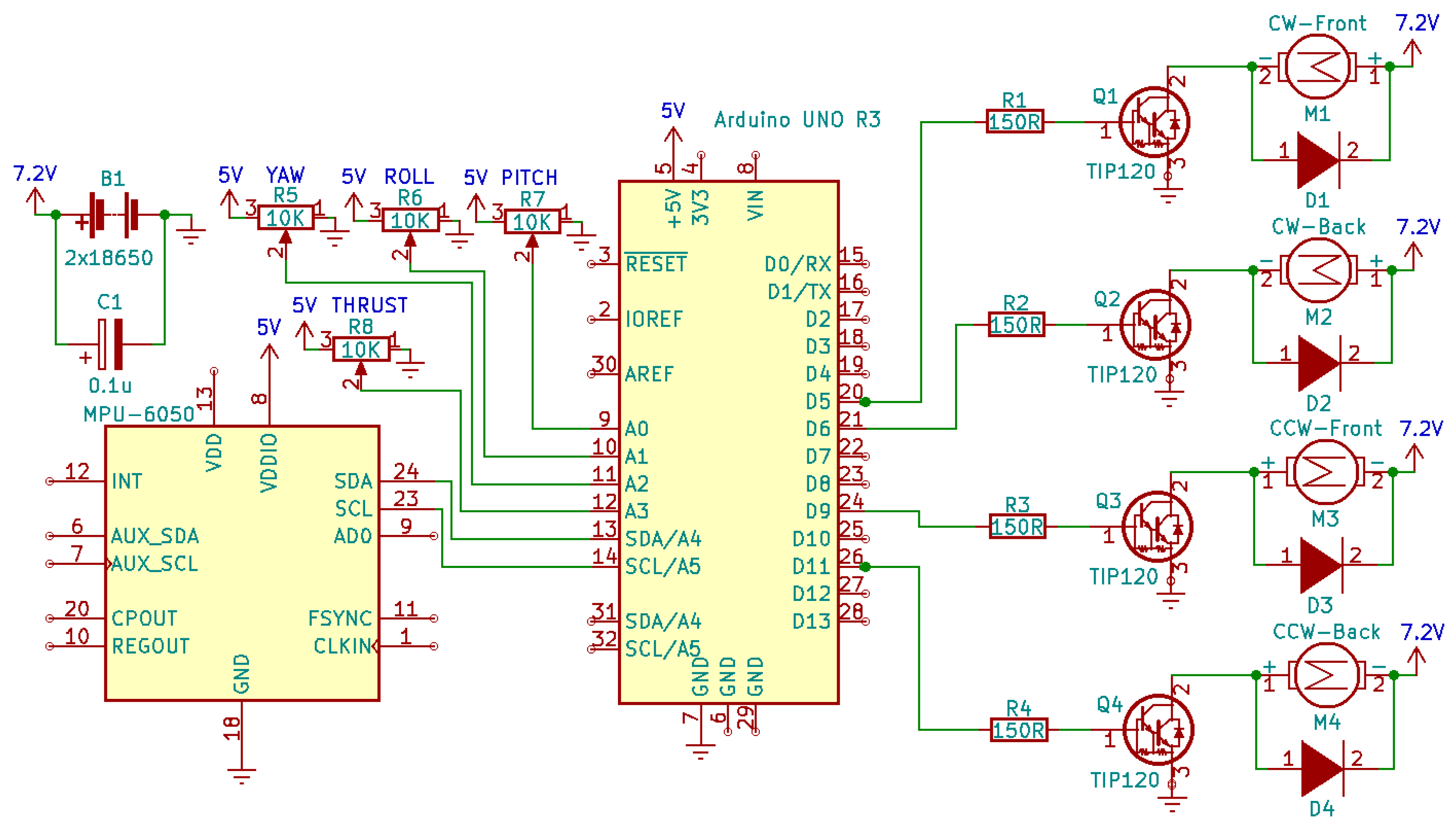This screenshot has width=1456, height=833.
Task: Click the Q1 TIP120 transistor symbol
Action: click(1154, 122)
